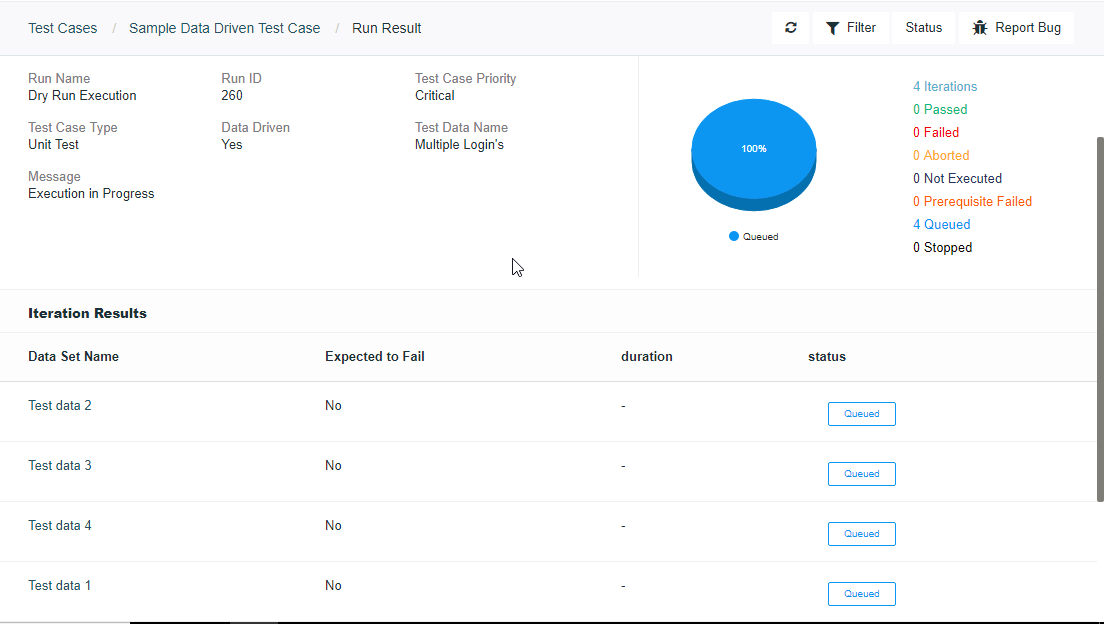The image size is (1104, 624).
Task: Click the 0 Not Executed count
Action: click(957, 178)
